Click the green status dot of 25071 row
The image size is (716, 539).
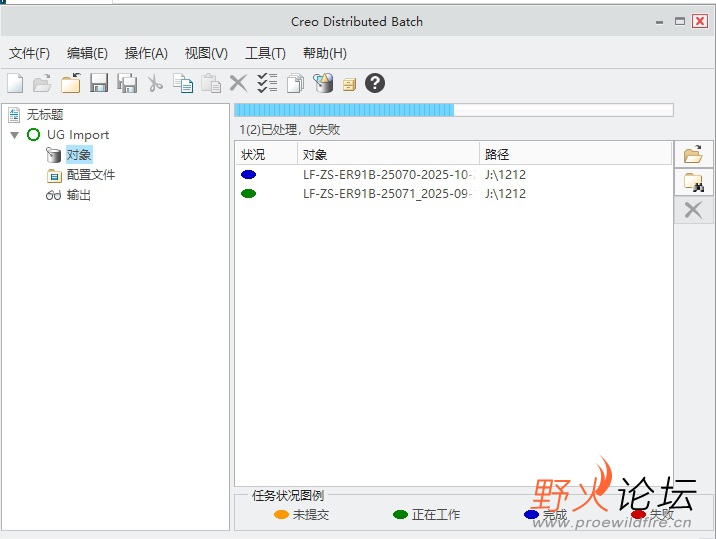point(248,194)
